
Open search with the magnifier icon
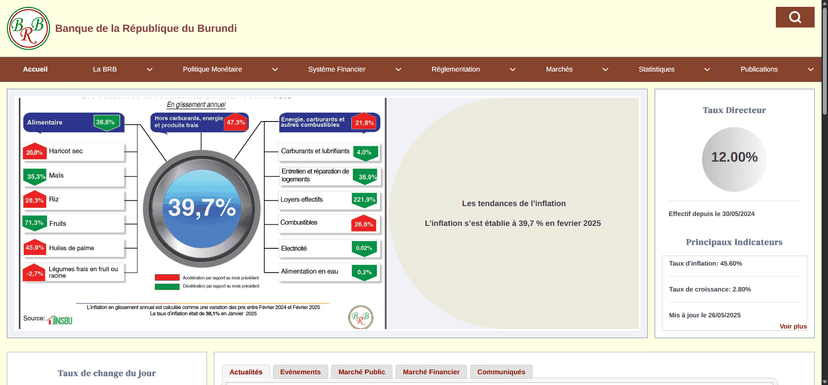coord(795,17)
